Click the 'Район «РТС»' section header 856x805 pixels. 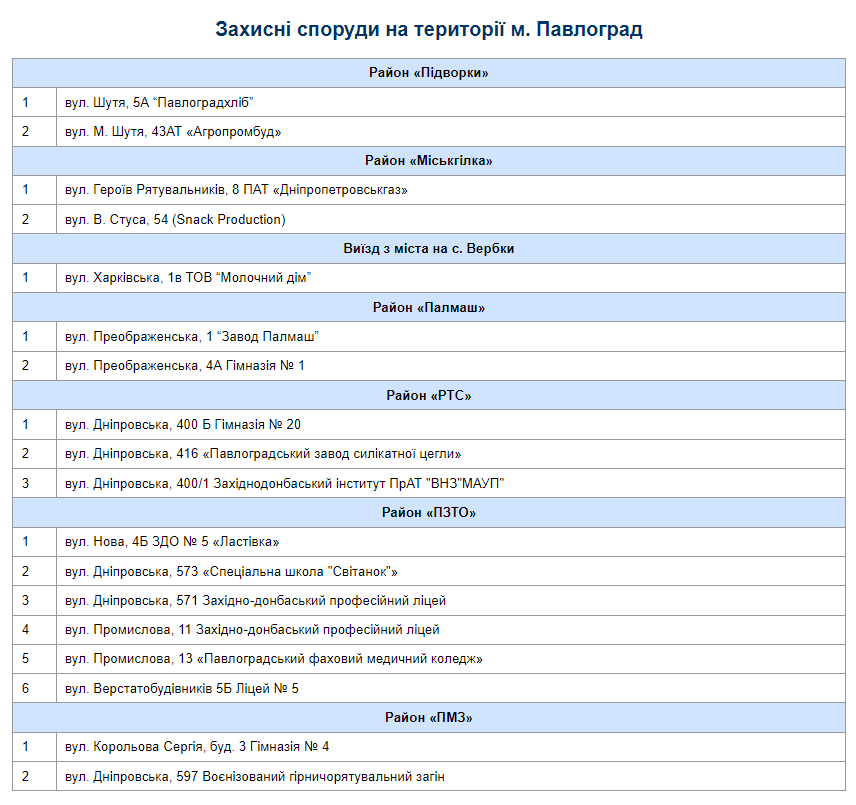tap(429, 395)
